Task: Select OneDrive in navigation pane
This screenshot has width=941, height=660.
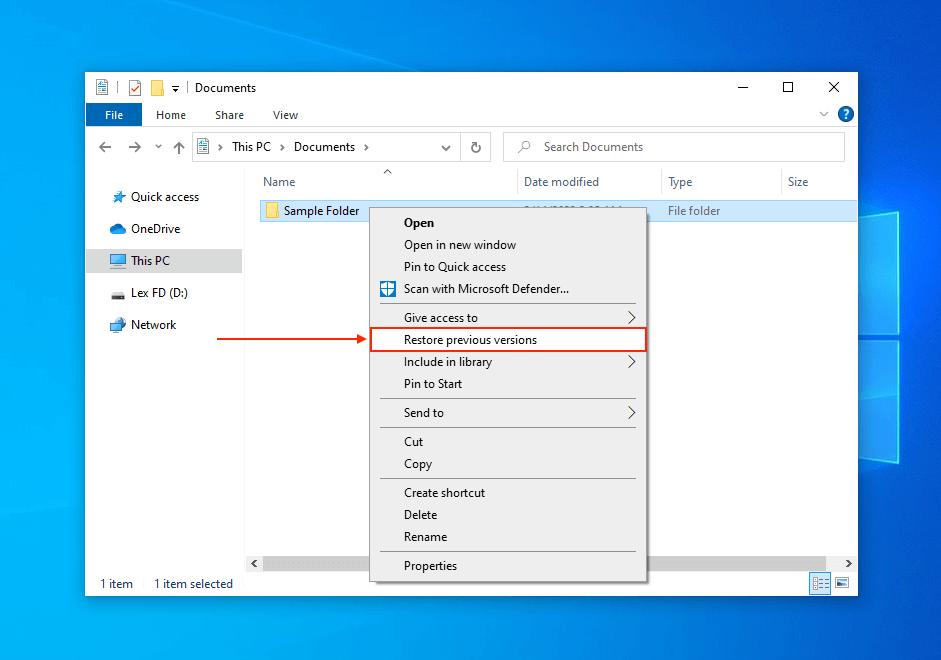Action: 155,229
